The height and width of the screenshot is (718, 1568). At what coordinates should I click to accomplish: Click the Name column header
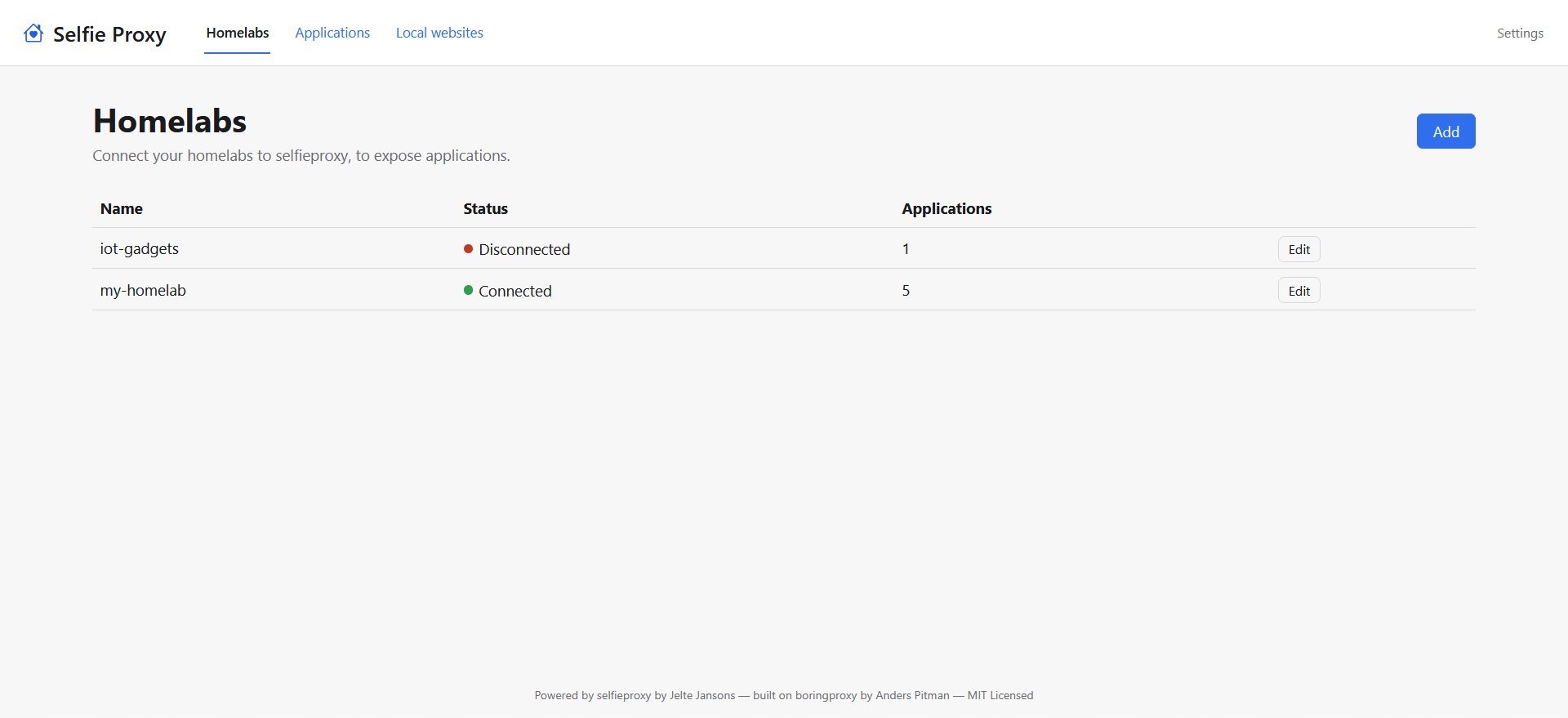pyautogui.click(x=122, y=208)
